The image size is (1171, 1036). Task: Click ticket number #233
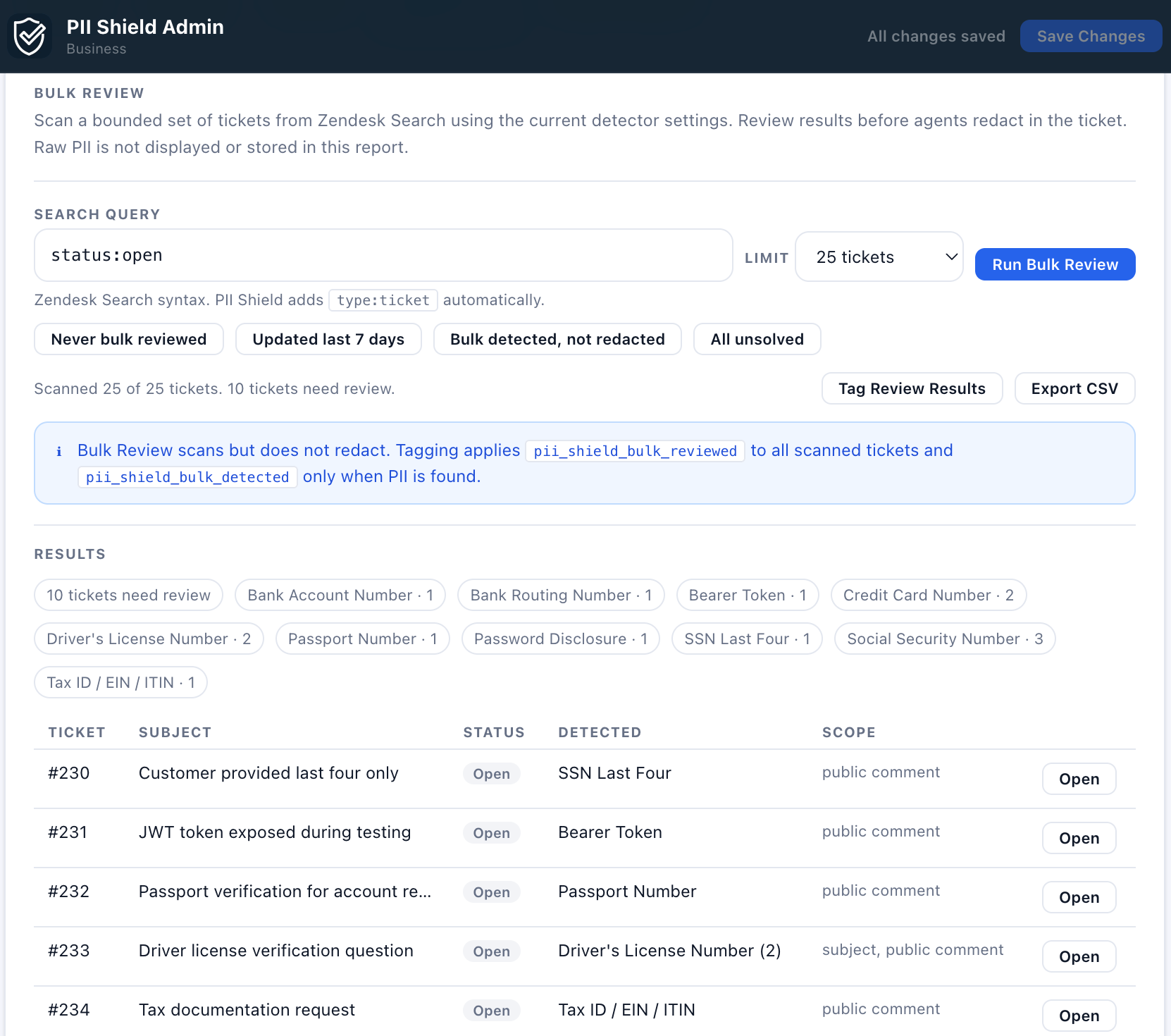click(x=69, y=951)
